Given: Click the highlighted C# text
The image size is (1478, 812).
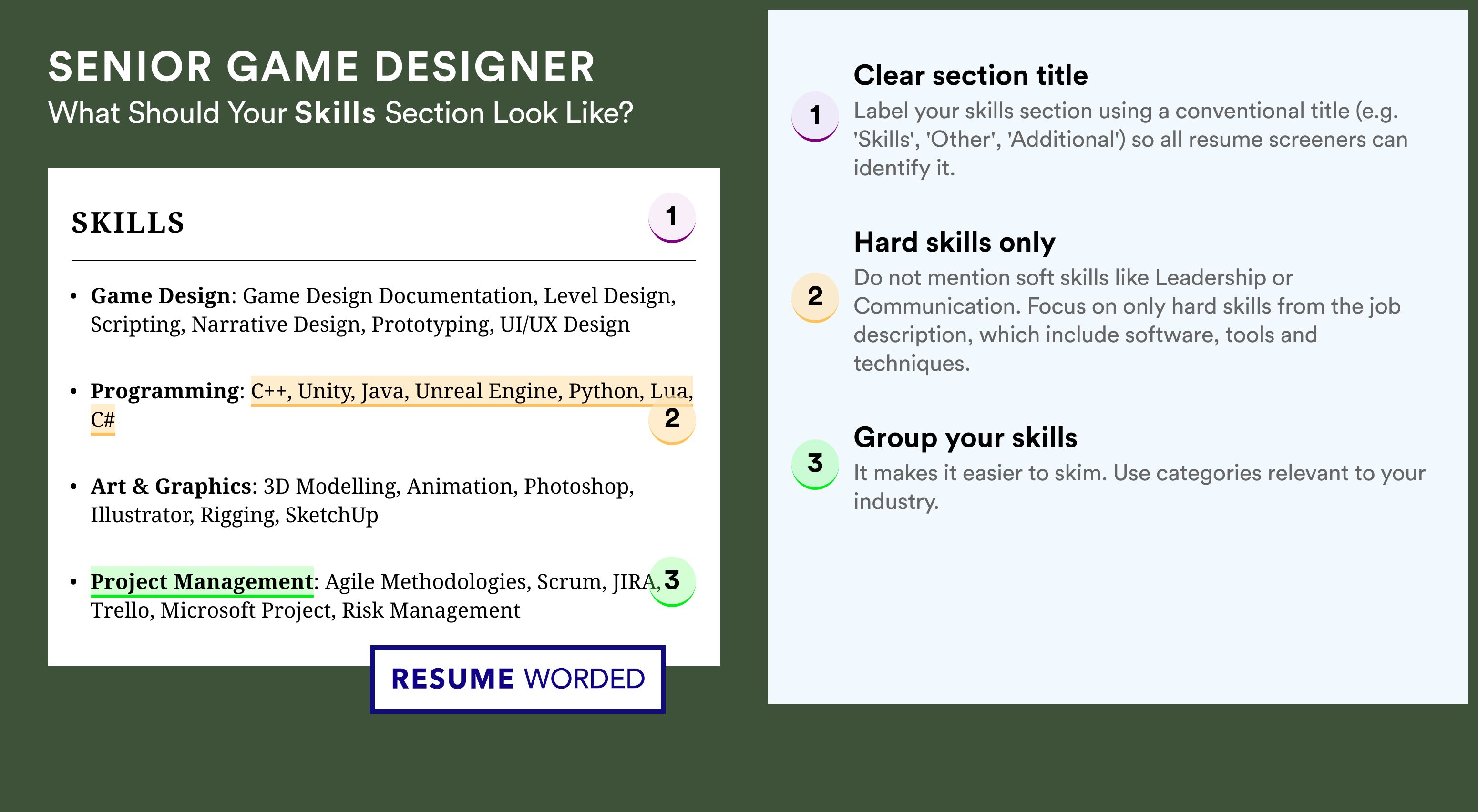Looking at the screenshot, I should point(103,420).
